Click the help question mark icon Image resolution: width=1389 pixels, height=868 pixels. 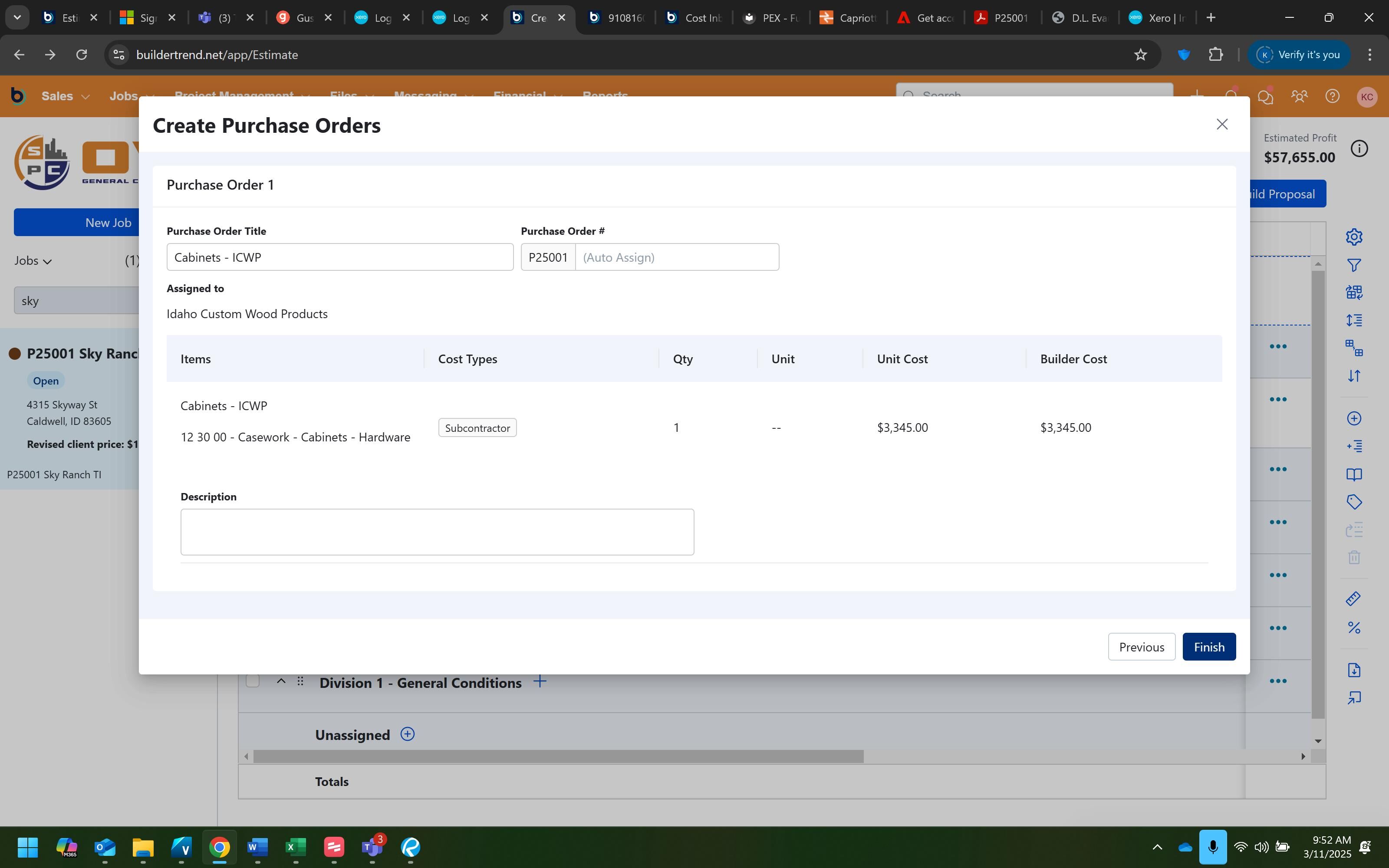pyautogui.click(x=1332, y=96)
